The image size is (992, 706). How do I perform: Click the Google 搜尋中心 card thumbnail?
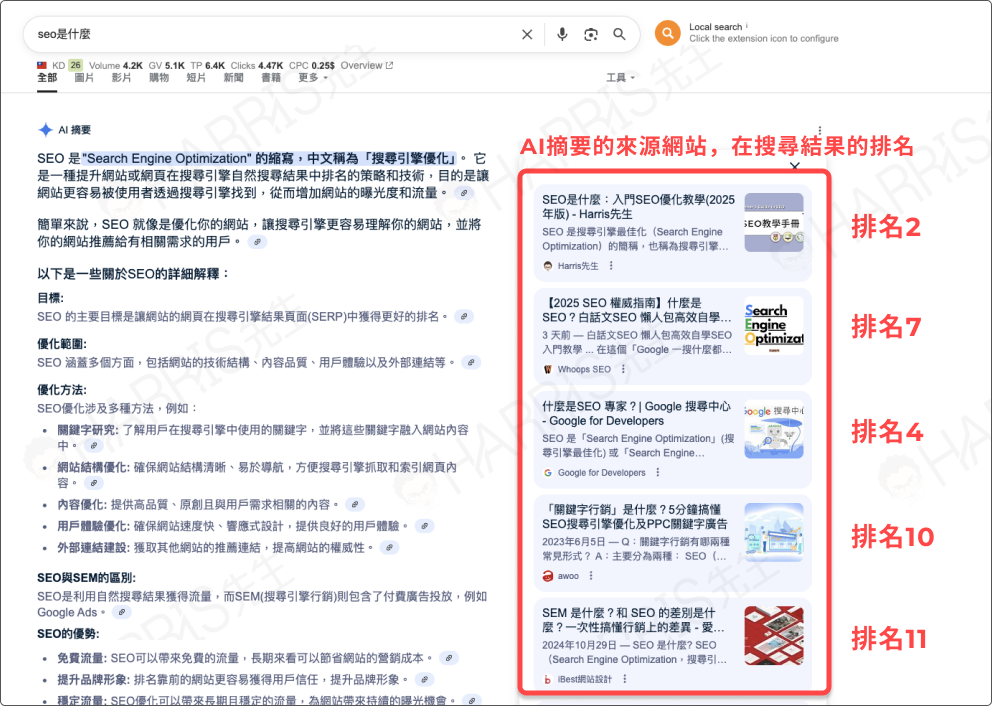tap(774, 429)
